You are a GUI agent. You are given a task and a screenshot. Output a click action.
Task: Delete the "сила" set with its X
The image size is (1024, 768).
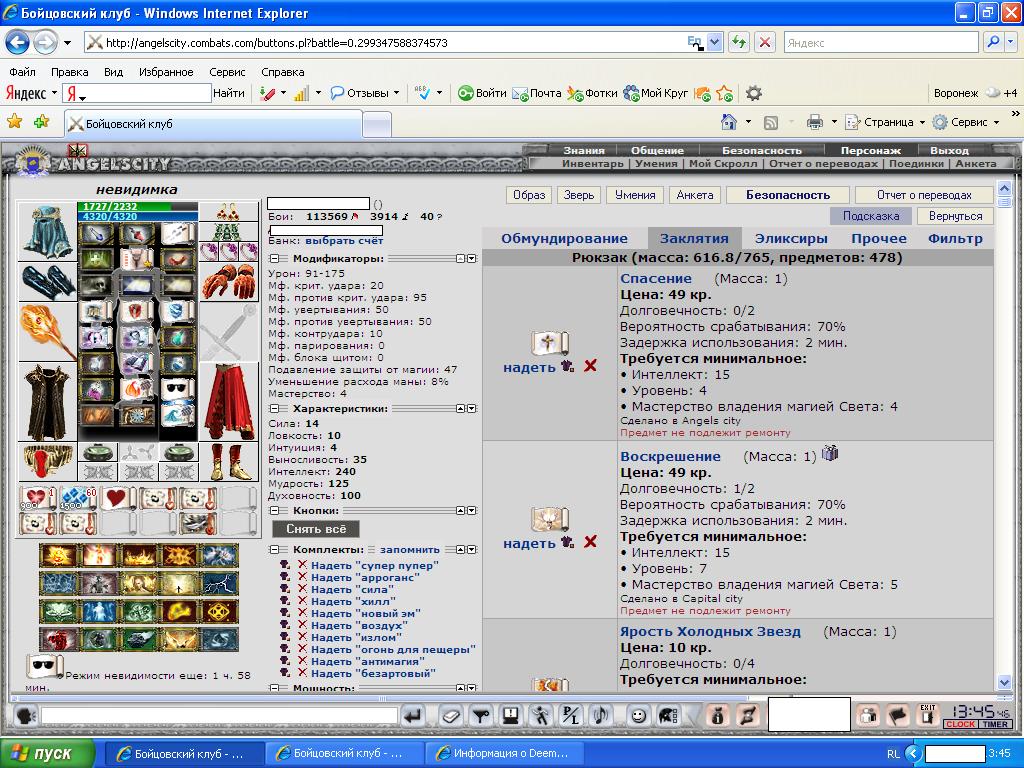[x=302, y=589]
